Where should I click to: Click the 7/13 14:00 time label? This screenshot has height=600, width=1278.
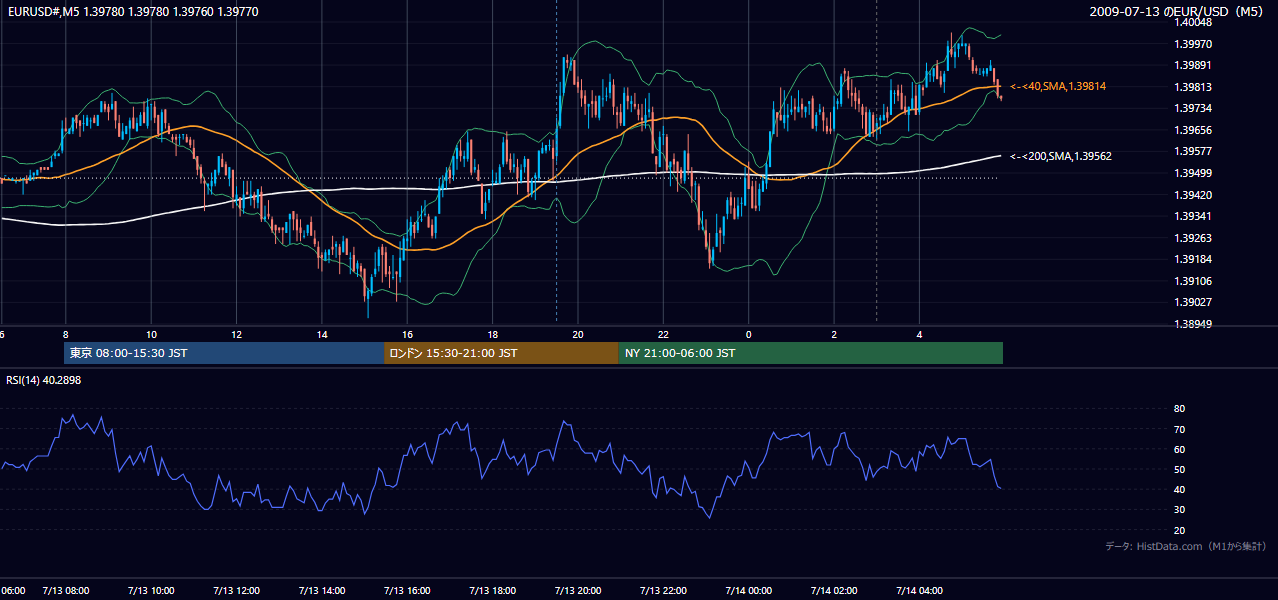(x=322, y=590)
